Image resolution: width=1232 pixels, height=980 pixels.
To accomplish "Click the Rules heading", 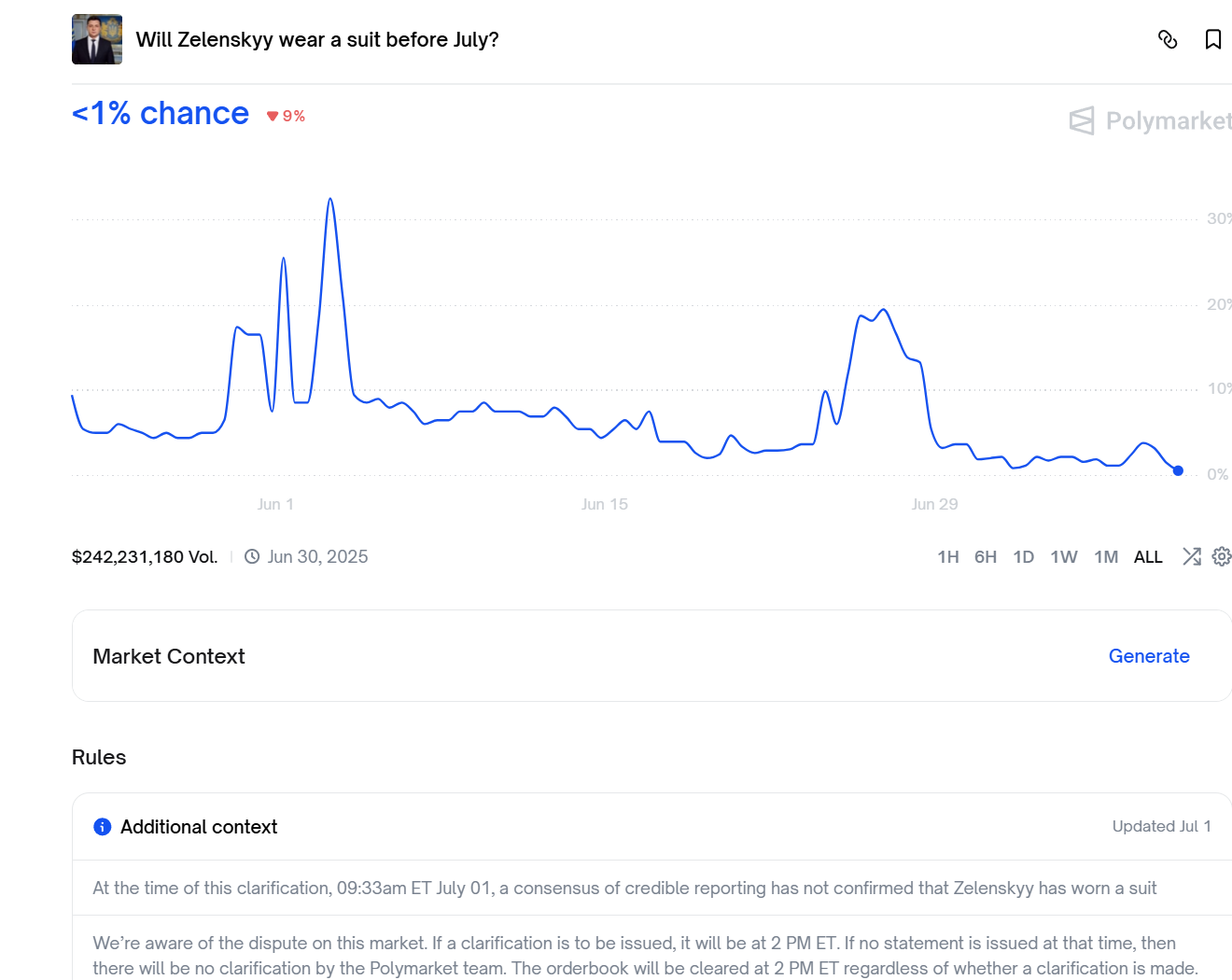I will [99, 757].
